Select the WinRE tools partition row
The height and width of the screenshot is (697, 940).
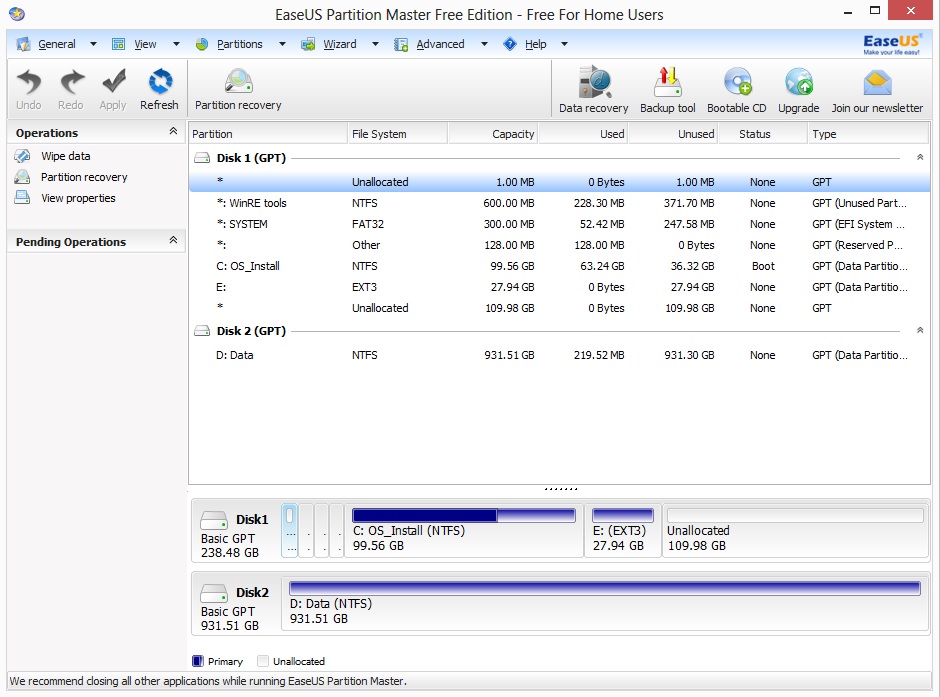(559, 203)
